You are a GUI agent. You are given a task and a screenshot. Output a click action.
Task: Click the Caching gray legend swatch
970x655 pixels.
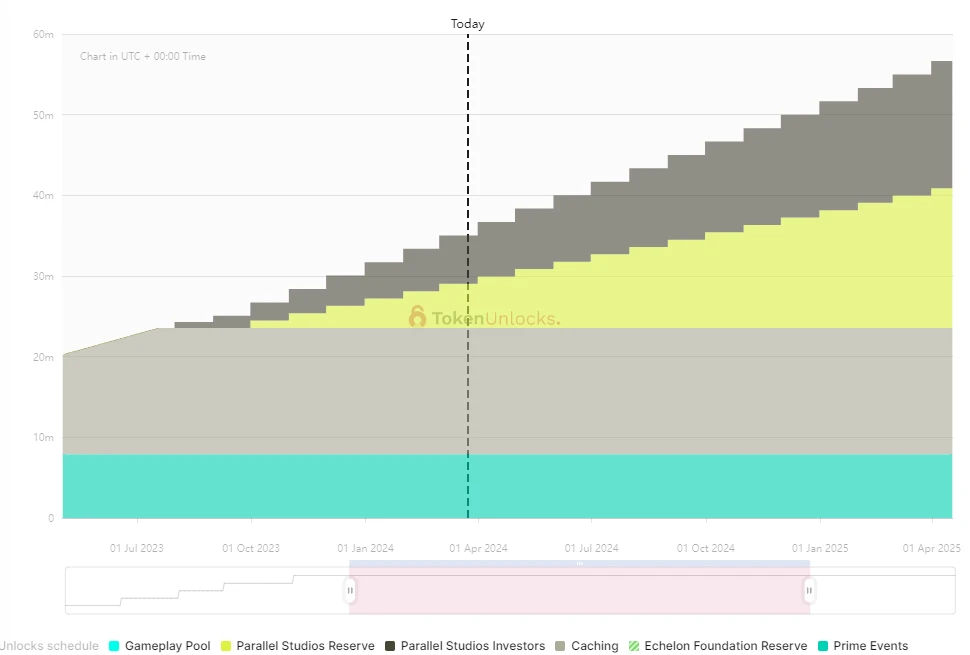pos(561,646)
